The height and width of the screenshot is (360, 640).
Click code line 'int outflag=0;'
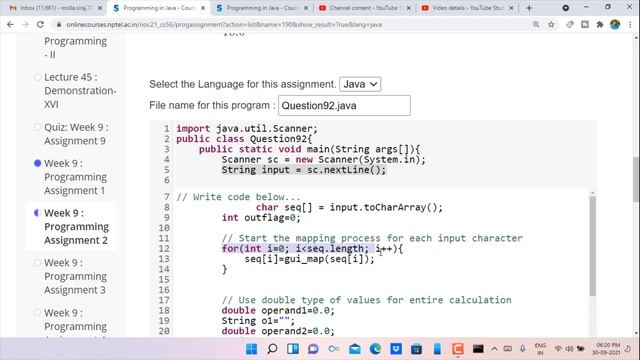pyautogui.click(x=261, y=218)
